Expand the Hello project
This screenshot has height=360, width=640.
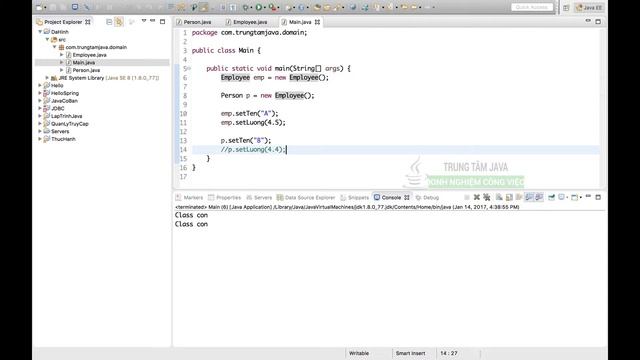pos(40,86)
